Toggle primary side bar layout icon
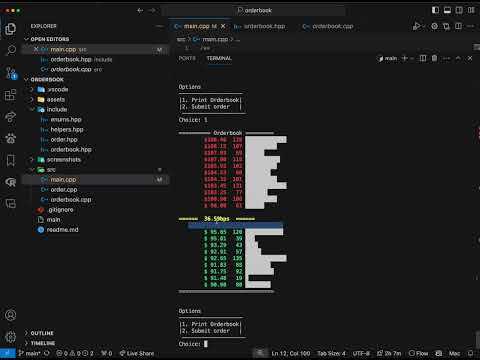The image size is (480, 360). pos(435,10)
